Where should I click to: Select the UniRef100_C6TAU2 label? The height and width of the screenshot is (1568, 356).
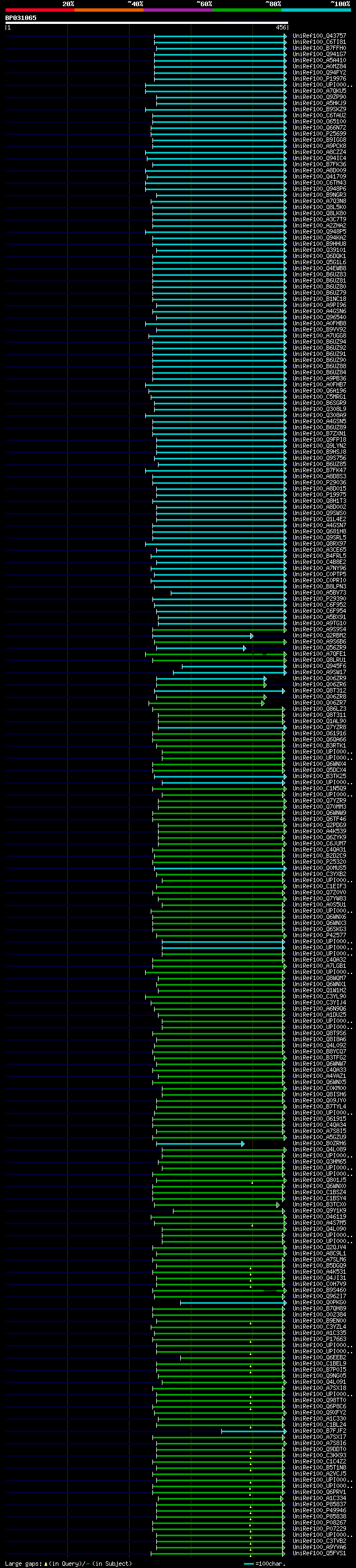click(x=319, y=115)
